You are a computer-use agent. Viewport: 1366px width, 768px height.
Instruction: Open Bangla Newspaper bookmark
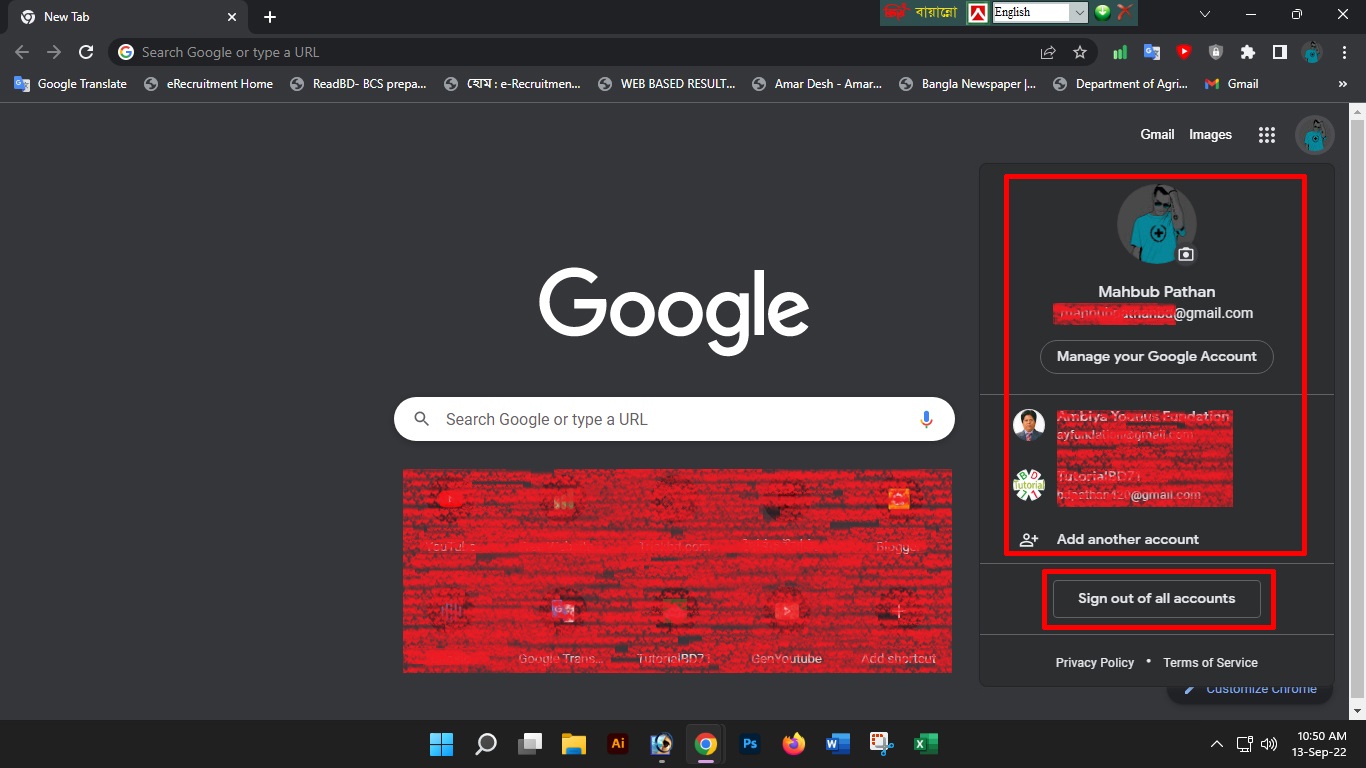967,84
